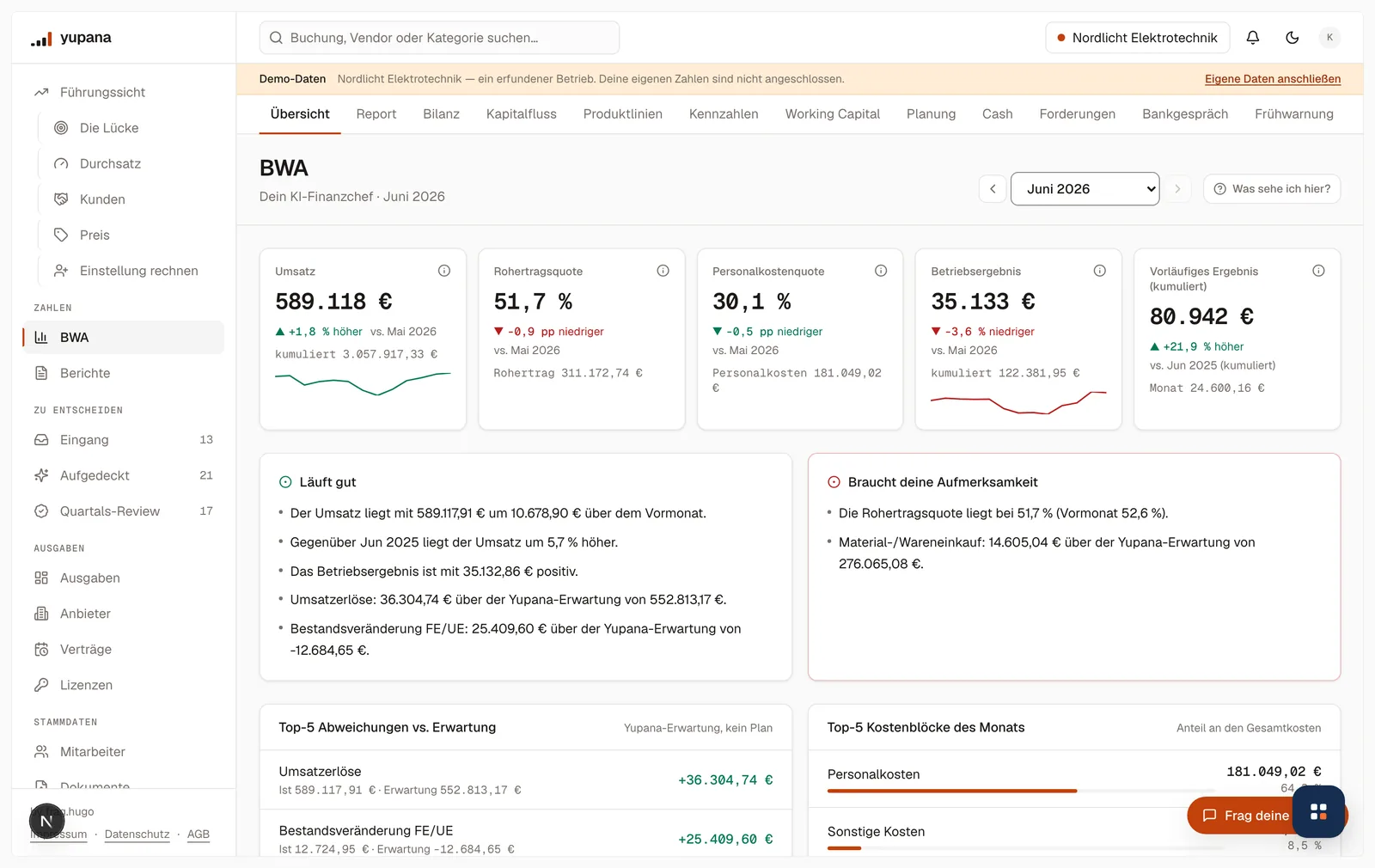
Task: Click the 589.118 € Umsatz value
Action: pos(333,302)
